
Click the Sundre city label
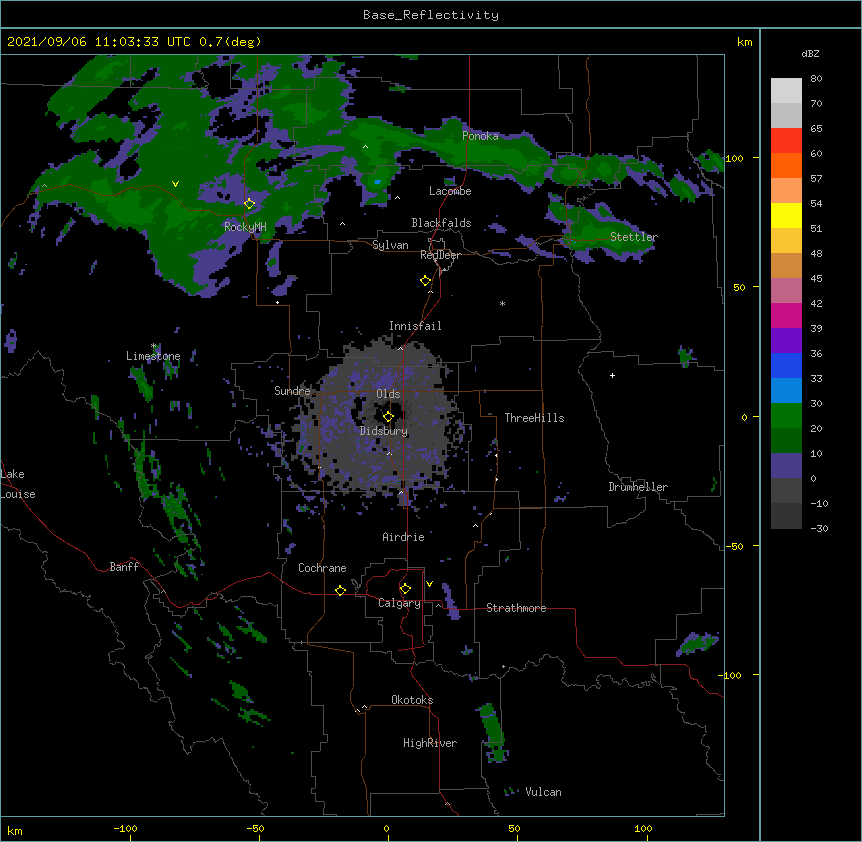[292, 391]
